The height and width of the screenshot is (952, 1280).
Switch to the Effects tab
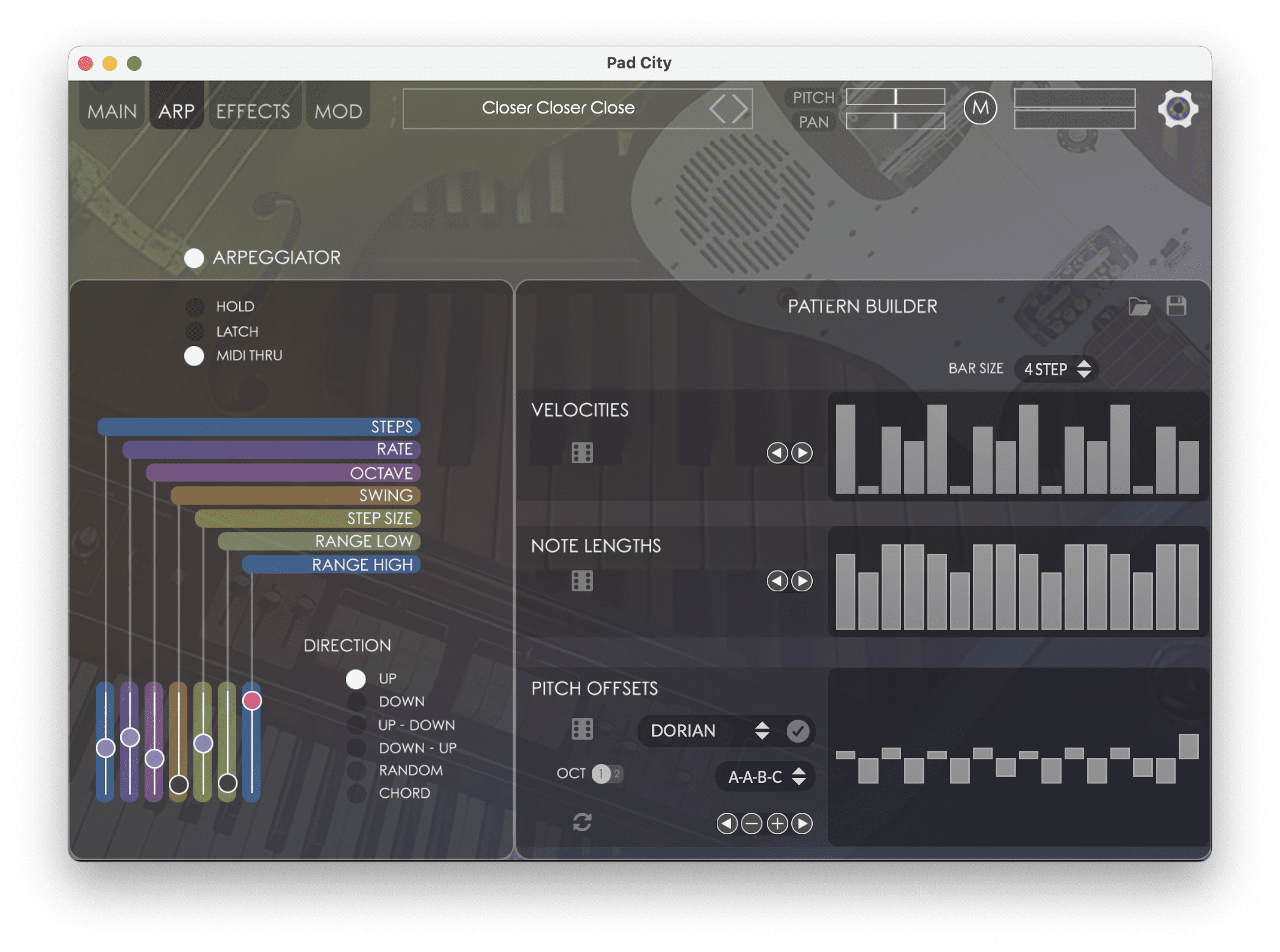(x=253, y=111)
